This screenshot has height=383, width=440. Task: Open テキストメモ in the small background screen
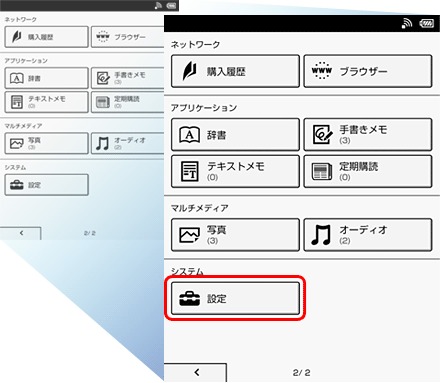coord(46,102)
